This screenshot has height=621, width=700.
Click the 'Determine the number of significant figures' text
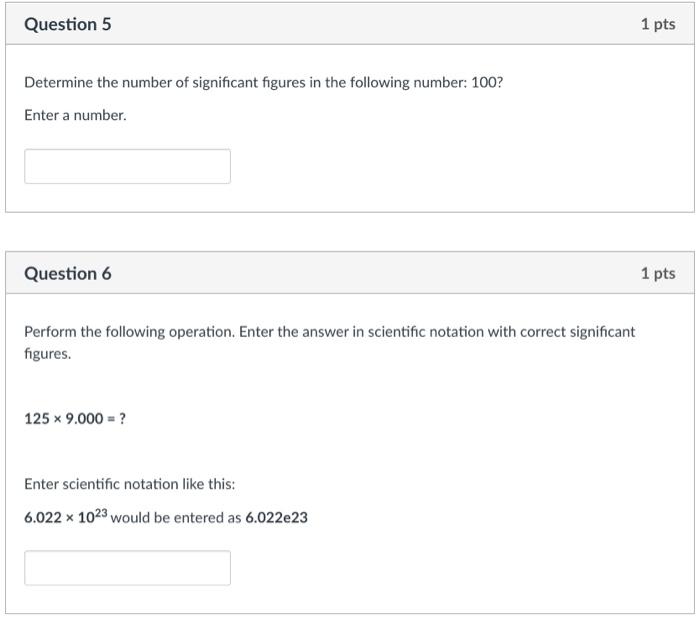coord(200,82)
